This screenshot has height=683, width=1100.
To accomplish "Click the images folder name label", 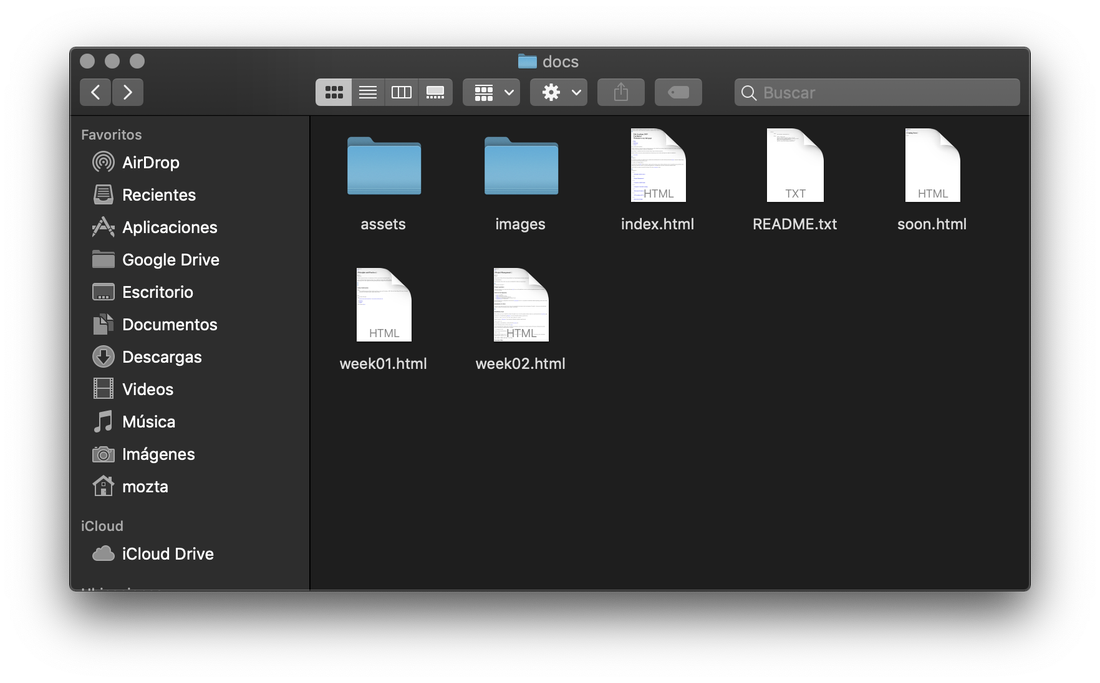I will click(520, 224).
